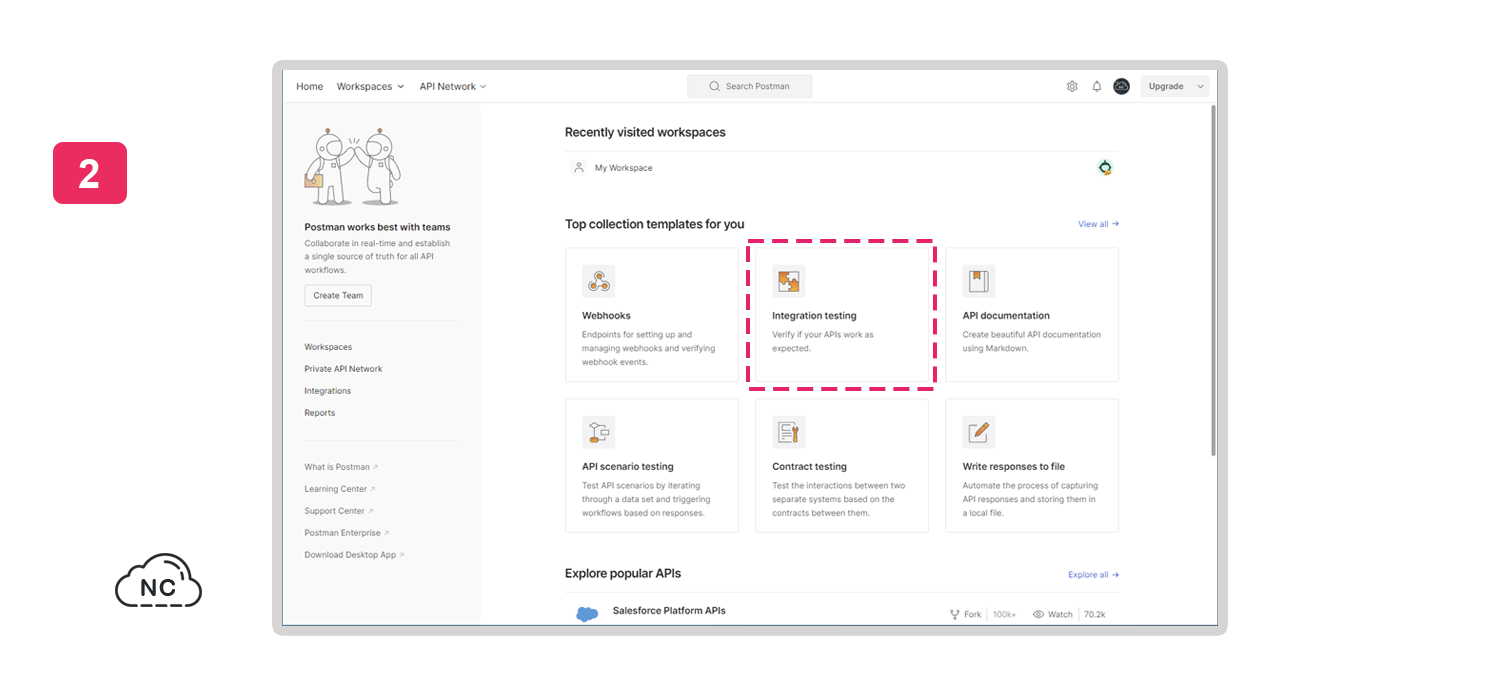Select the API documentation template title
This screenshot has height=696, width=1500.
pyautogui.click(x=1006, y=316)
